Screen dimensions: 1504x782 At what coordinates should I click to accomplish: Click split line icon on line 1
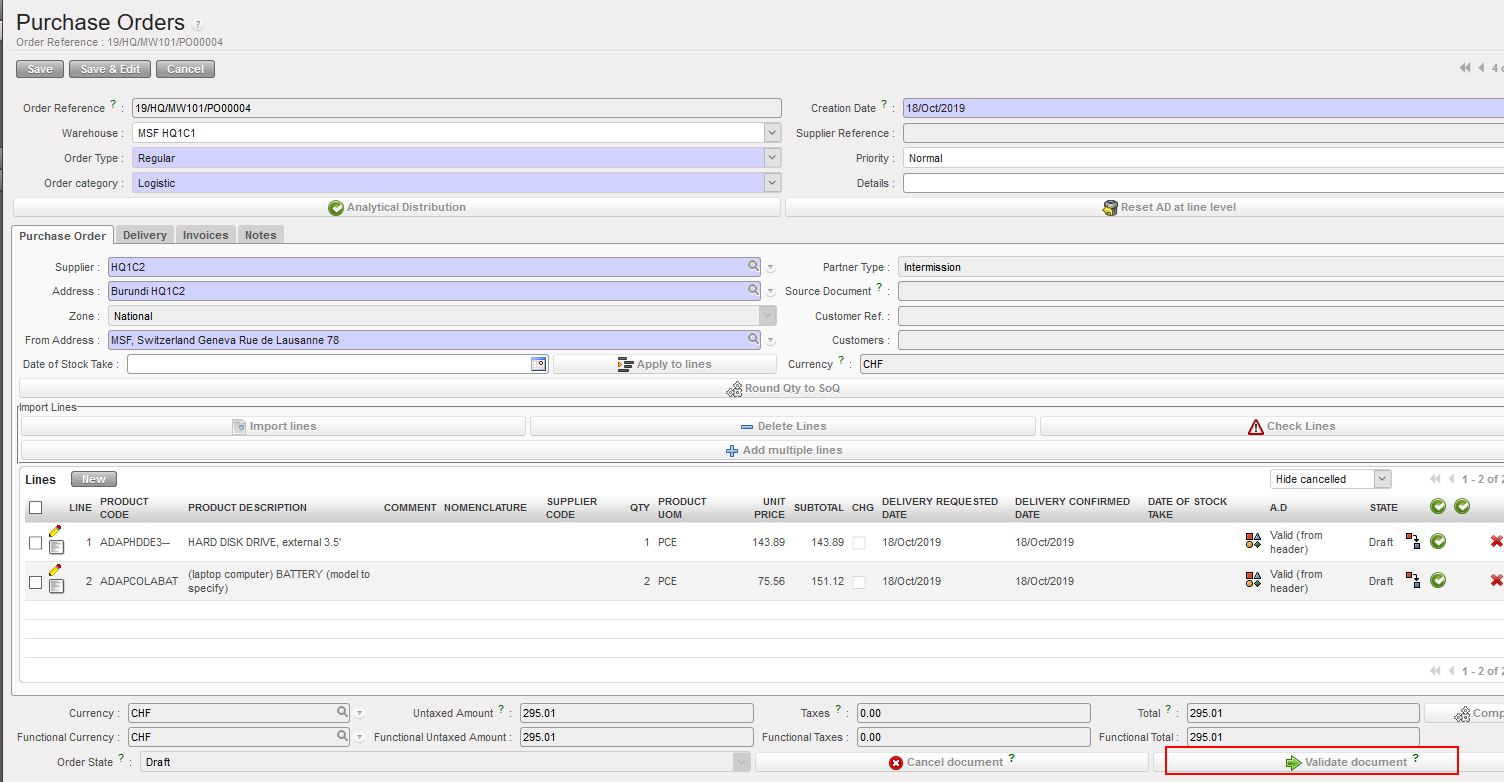click(1413, 541)
